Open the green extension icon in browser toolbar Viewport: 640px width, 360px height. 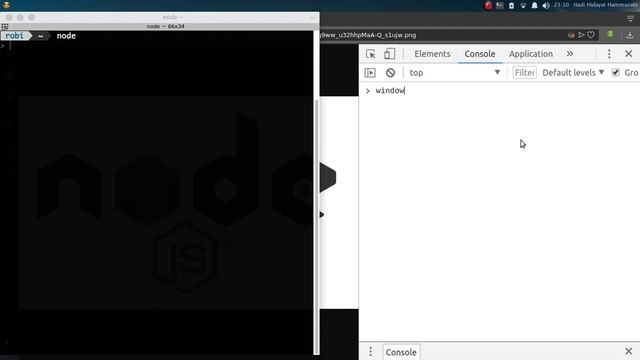(x=610, y=35)
